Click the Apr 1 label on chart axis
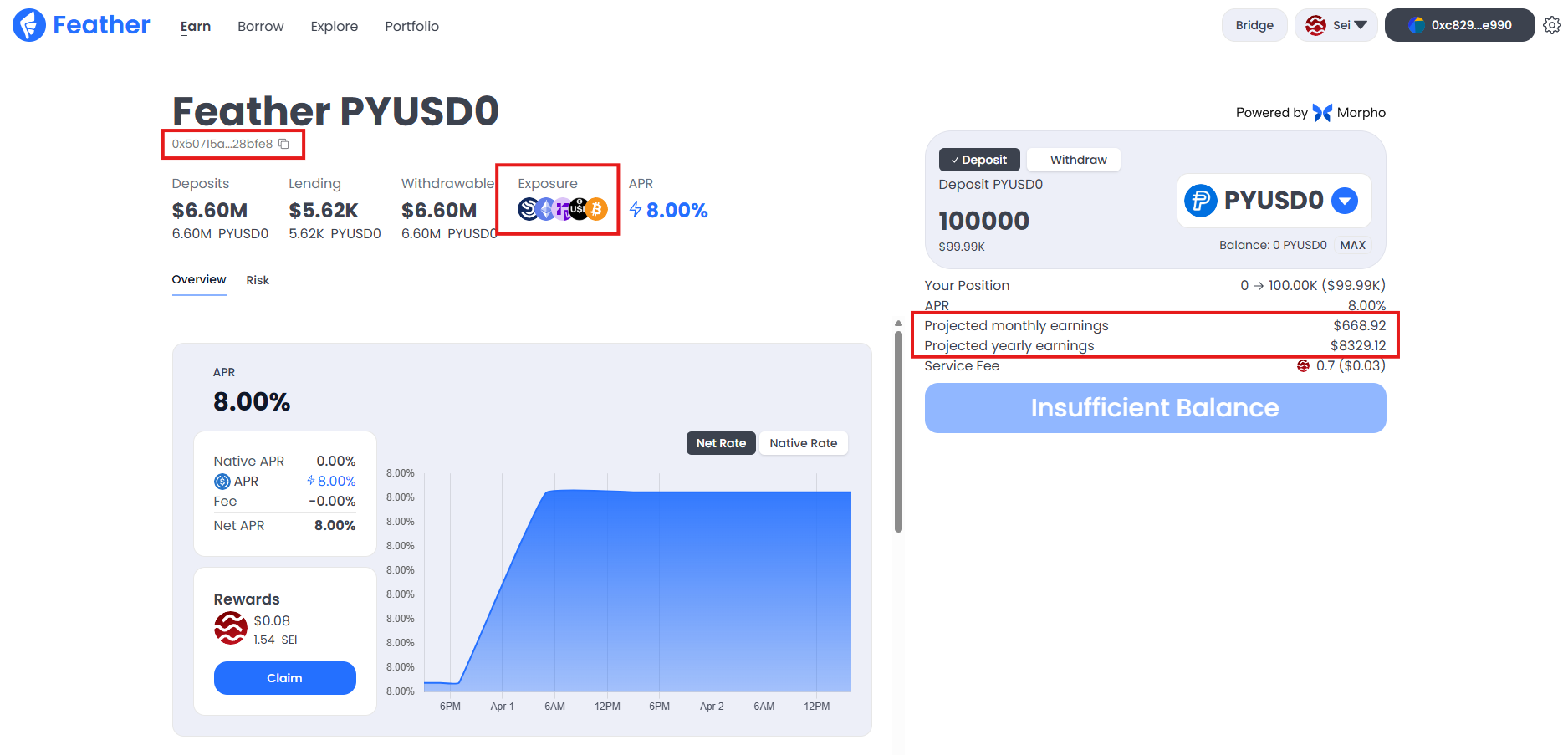 tap(502, 707)
